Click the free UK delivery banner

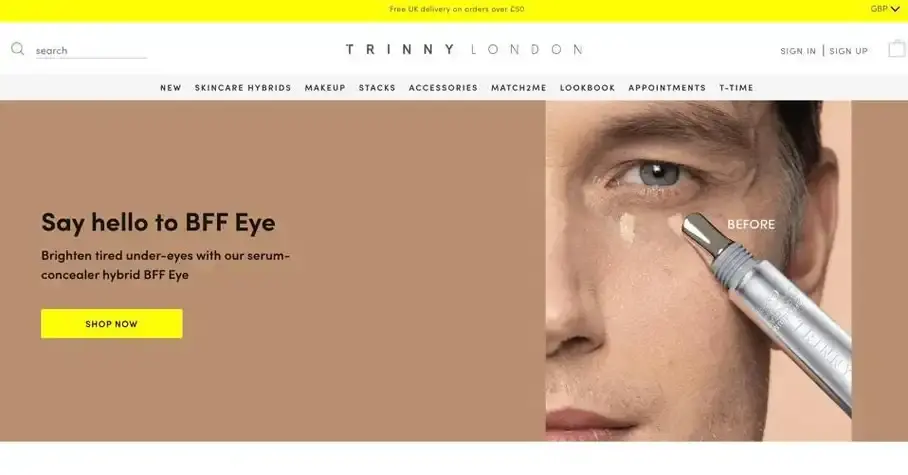click(x=457, y=9)
